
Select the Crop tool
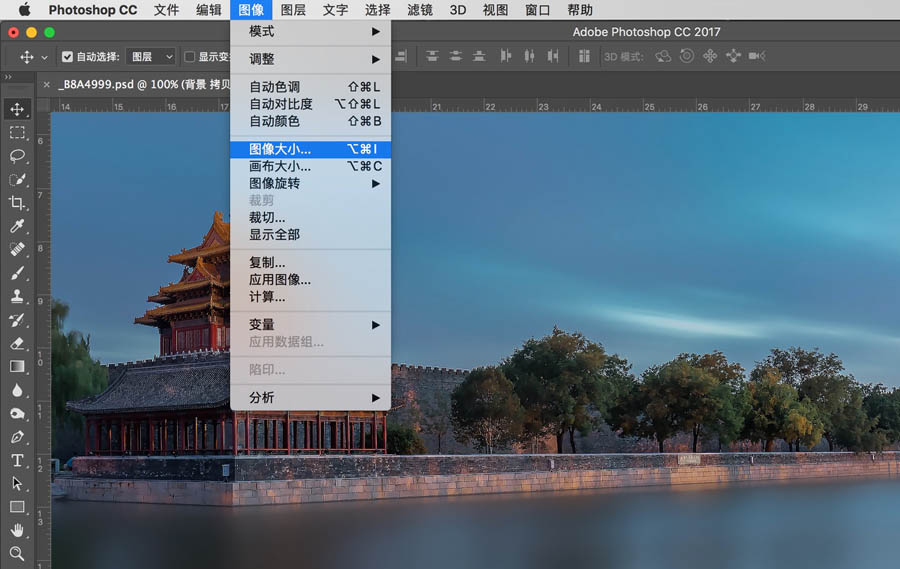point(17,203)
